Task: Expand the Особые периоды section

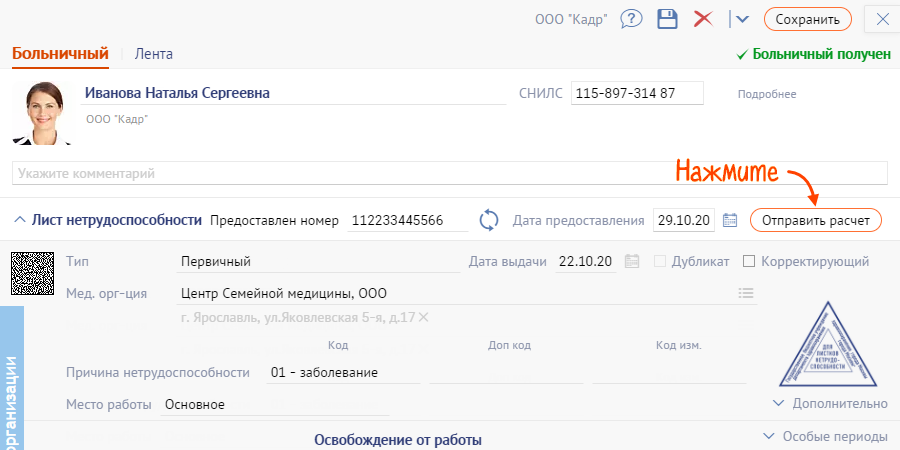Action: [825, 437]
